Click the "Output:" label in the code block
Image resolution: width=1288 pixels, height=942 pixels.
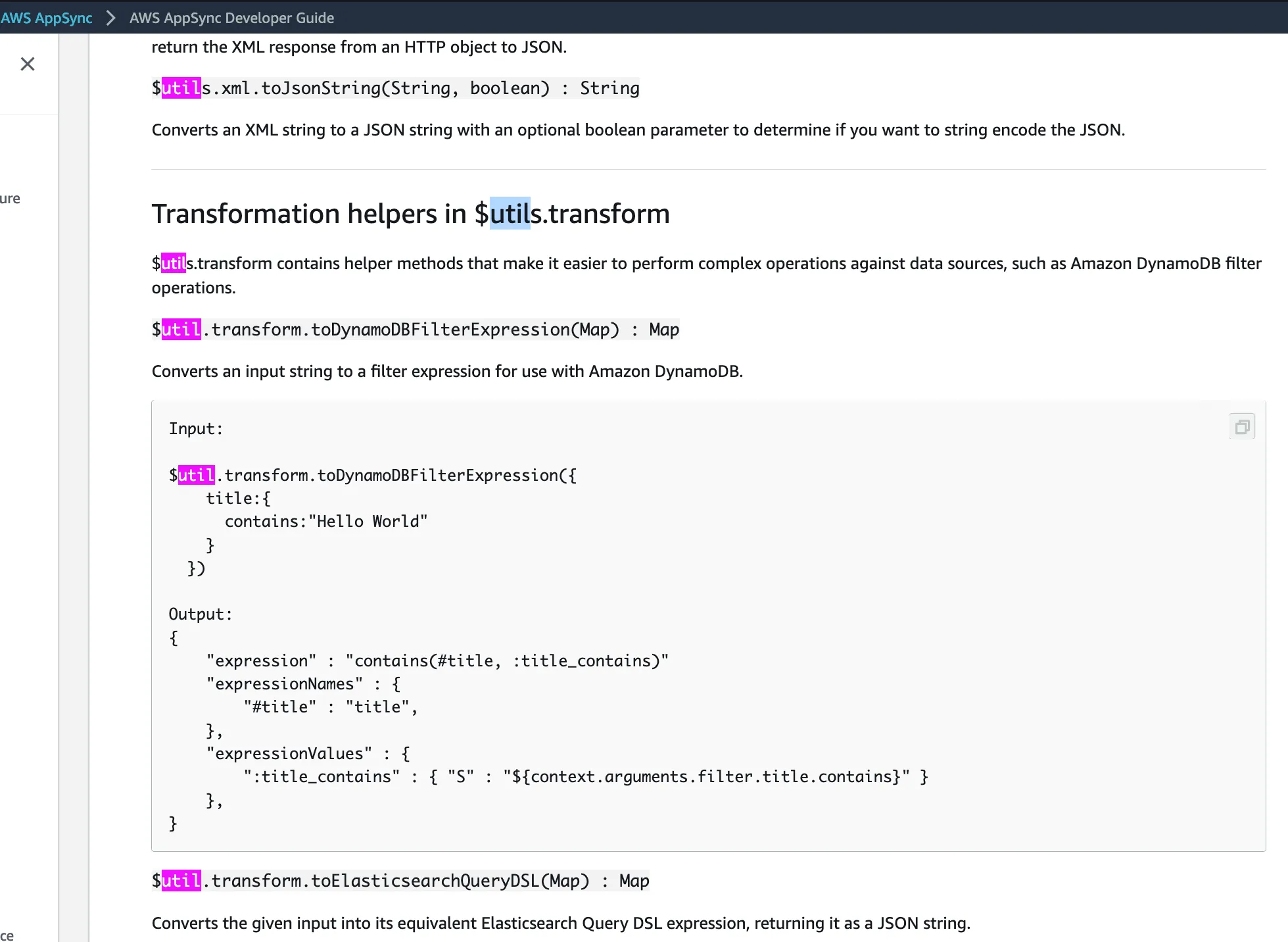coord(201,614)
